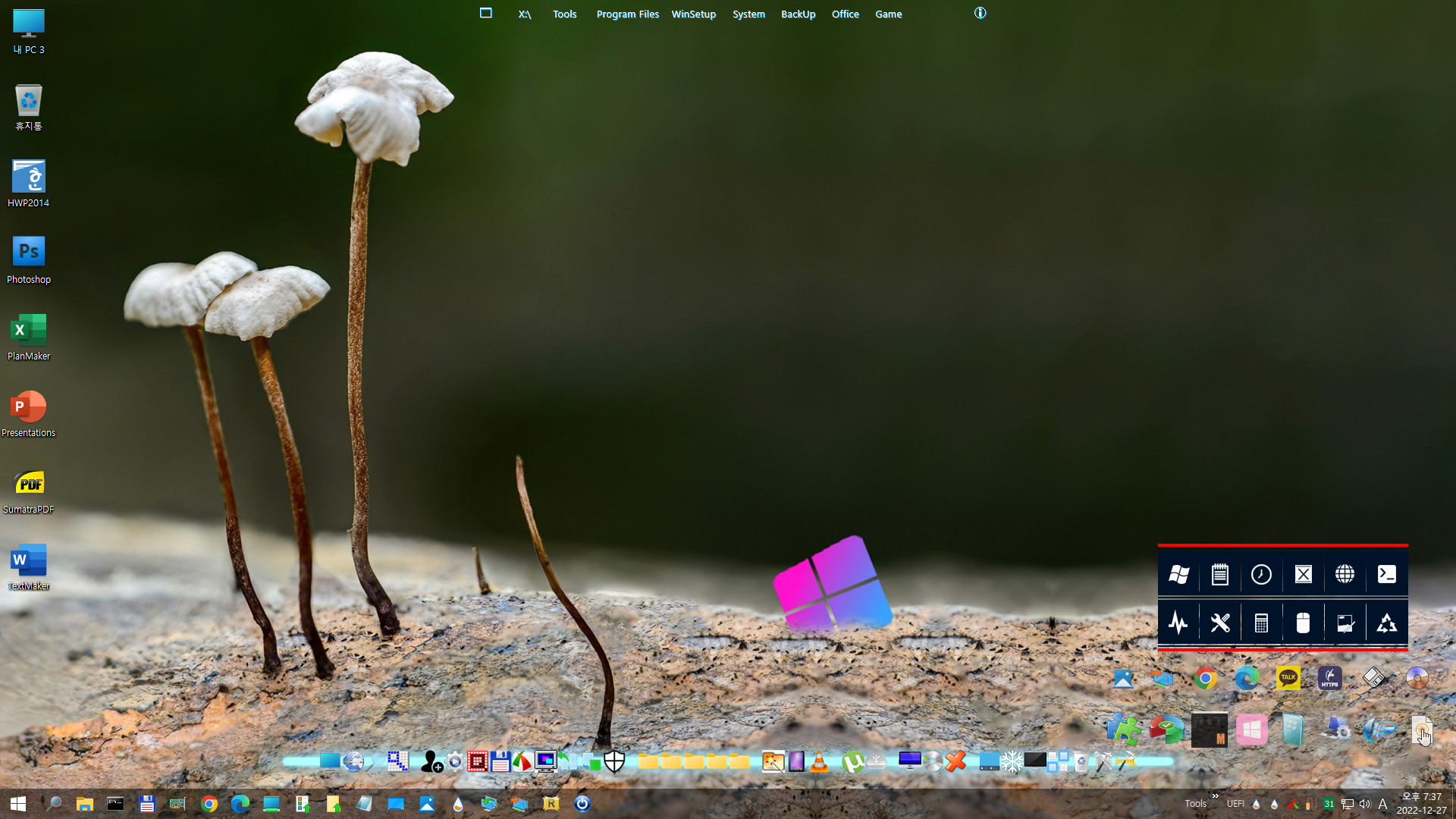
Task: Open the BackUp top menu
Action: coord(799,14)
